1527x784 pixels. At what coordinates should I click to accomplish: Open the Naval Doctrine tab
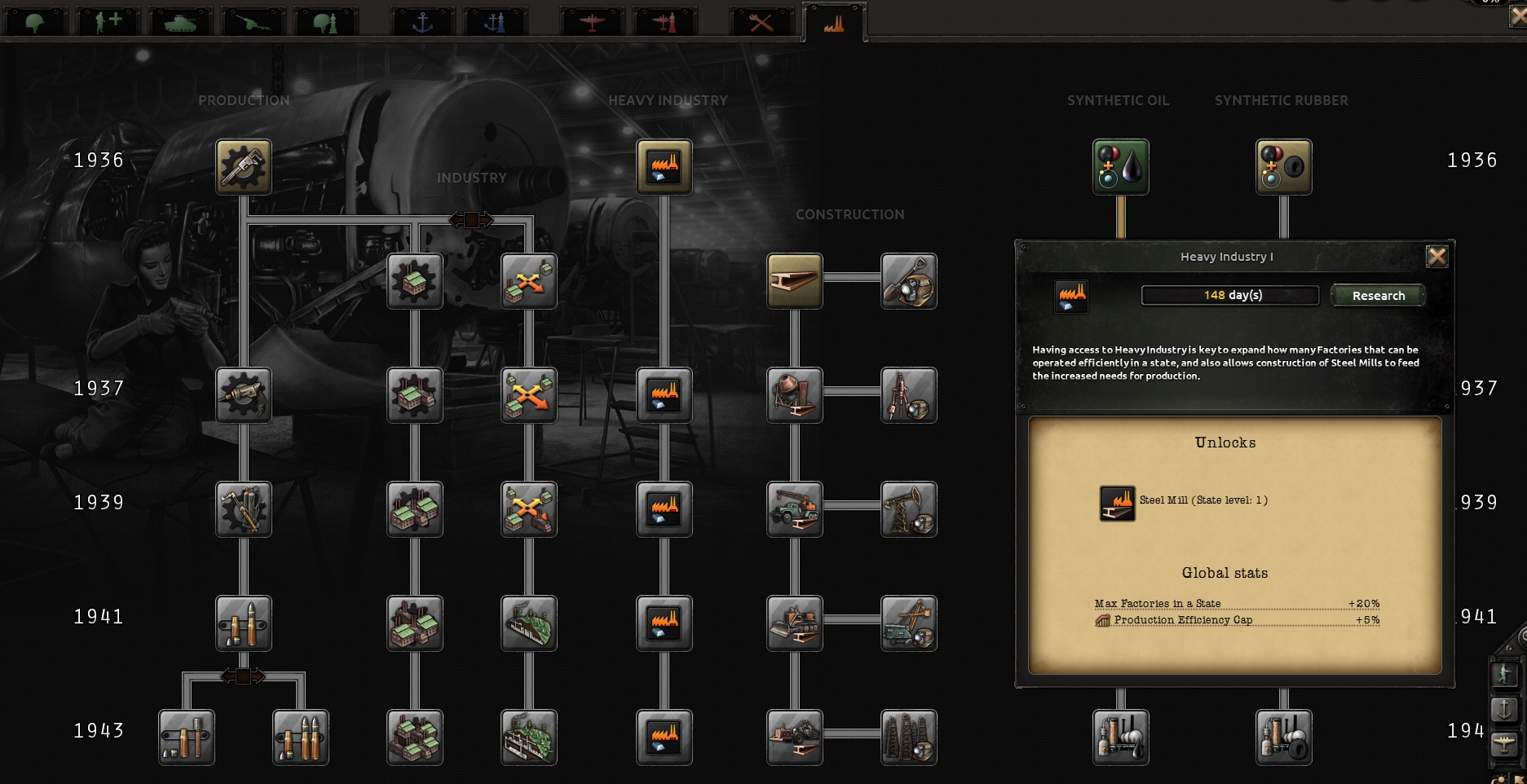tap(495, 21)
